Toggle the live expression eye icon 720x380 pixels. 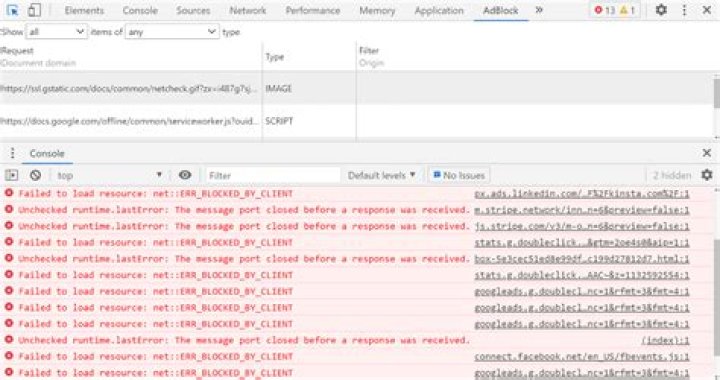coord(185,175)
